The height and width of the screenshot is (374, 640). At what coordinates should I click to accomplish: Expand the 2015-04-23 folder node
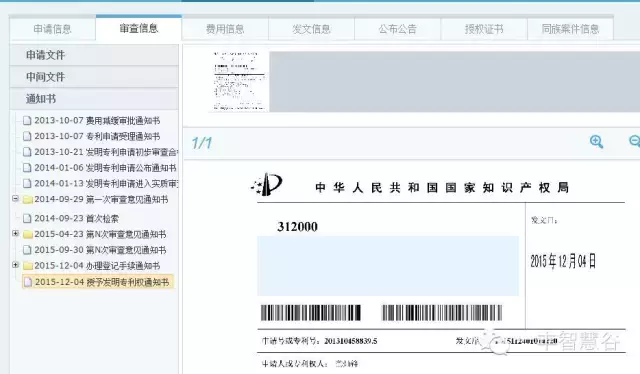pos(16,233)
